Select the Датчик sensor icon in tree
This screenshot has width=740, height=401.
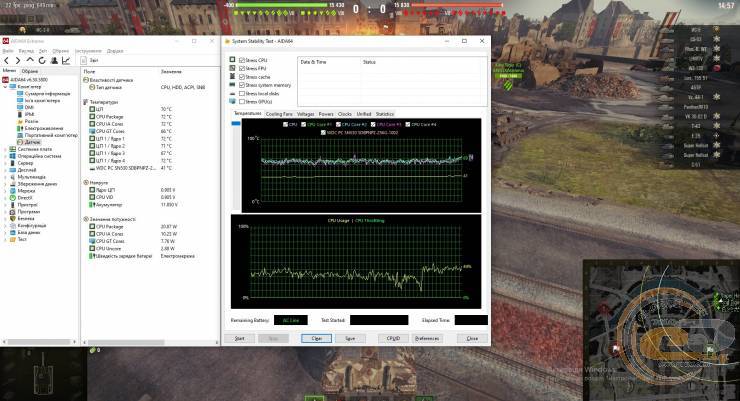click(20, 142)
